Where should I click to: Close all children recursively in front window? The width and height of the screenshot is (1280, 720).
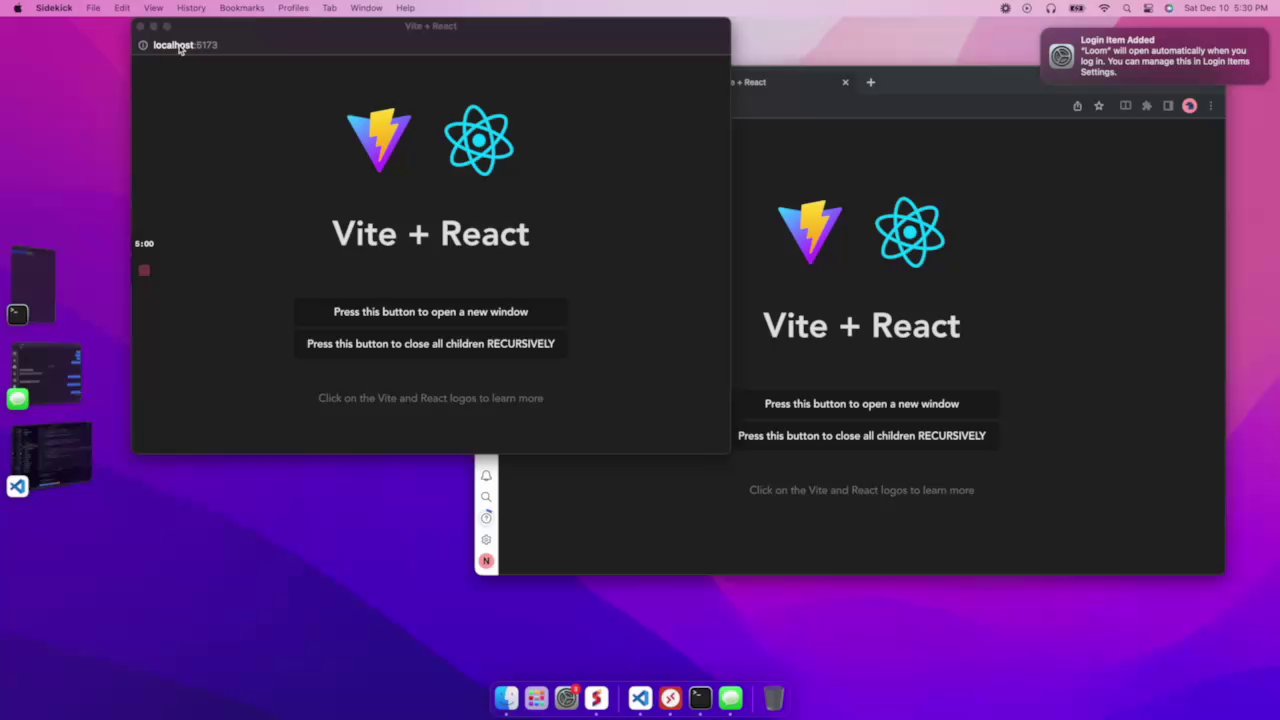pos(431,344)
